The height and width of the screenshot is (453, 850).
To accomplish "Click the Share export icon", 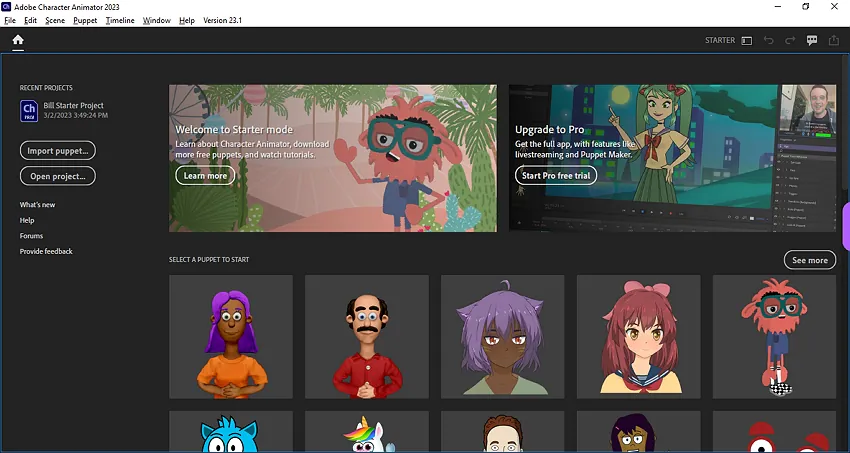I will point(833,40).
